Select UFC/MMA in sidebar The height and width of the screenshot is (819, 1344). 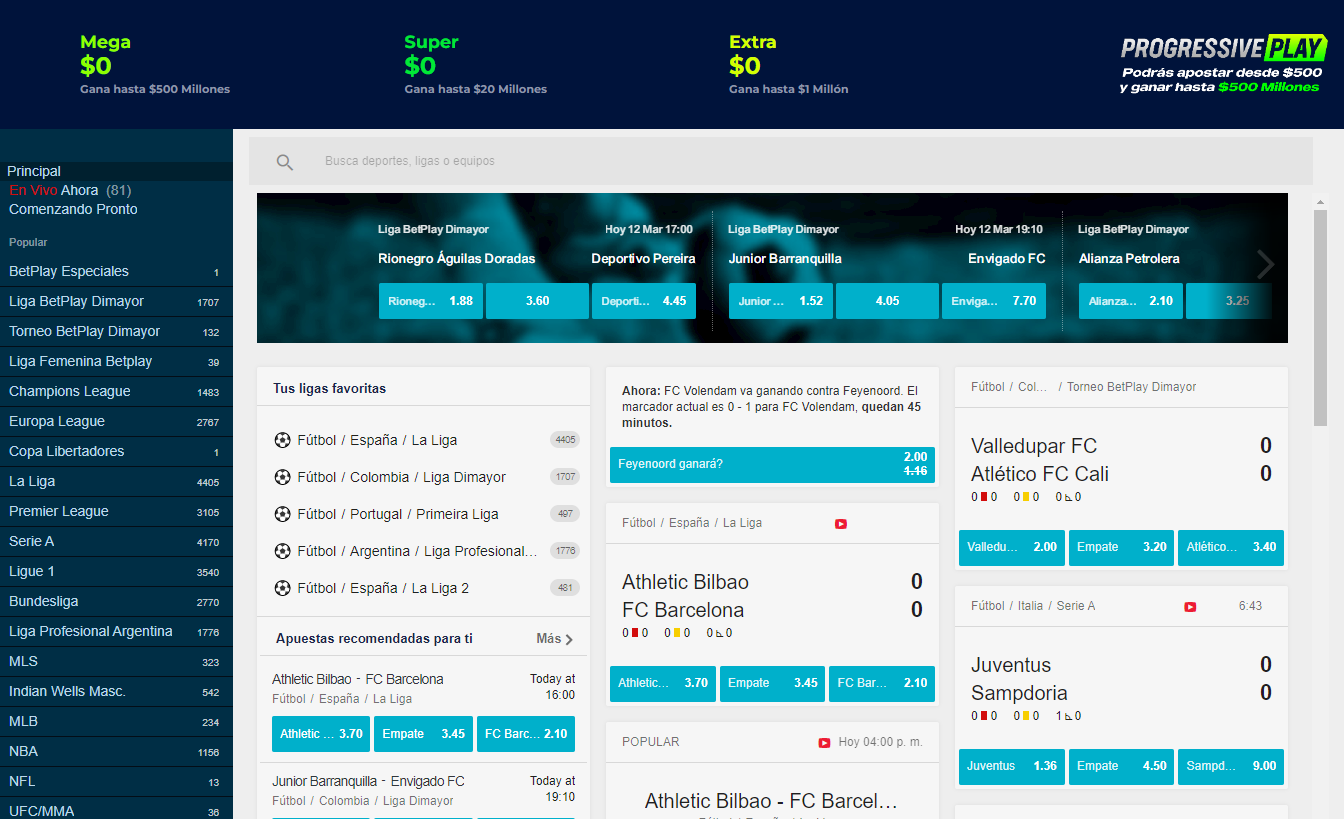tap(116, 809)
